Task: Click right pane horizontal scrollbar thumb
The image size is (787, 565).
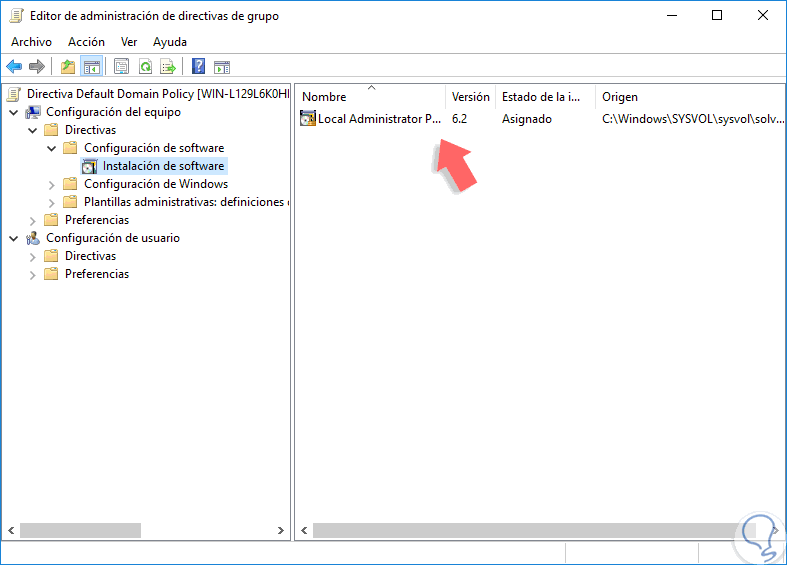Action: (535, 530)
